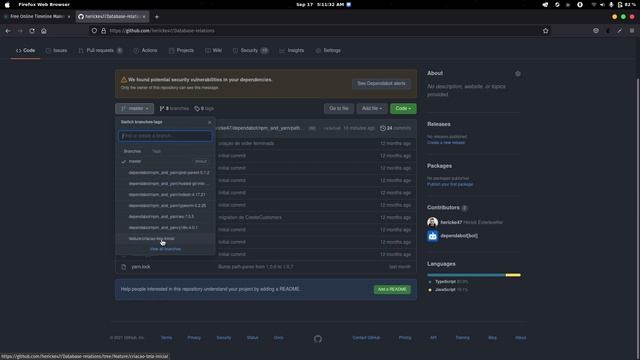Open the Apple menu icon

click(7, 4)
